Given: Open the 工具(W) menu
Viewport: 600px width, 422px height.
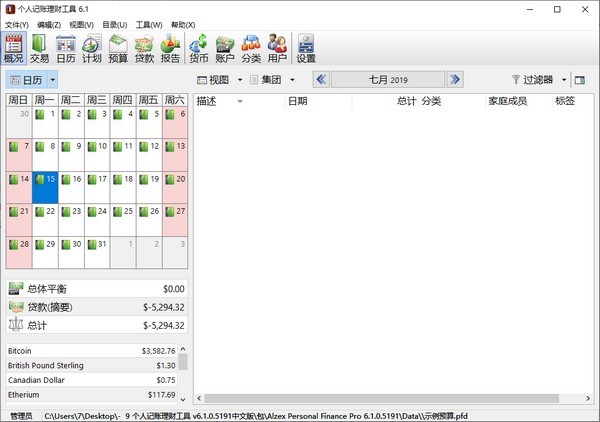Looking at the screenshot, I should tap(149, 24).
